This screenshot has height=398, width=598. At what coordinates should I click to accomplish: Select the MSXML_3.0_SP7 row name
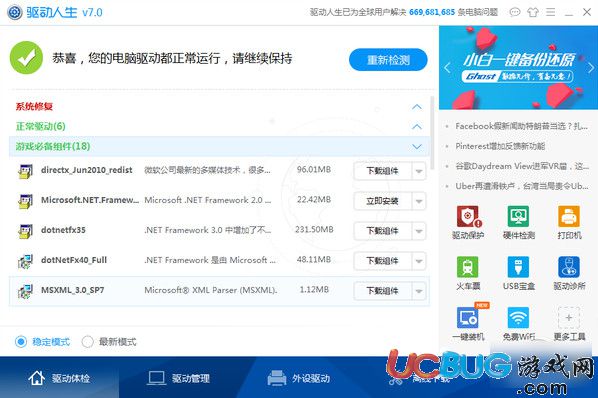[72, 290]
